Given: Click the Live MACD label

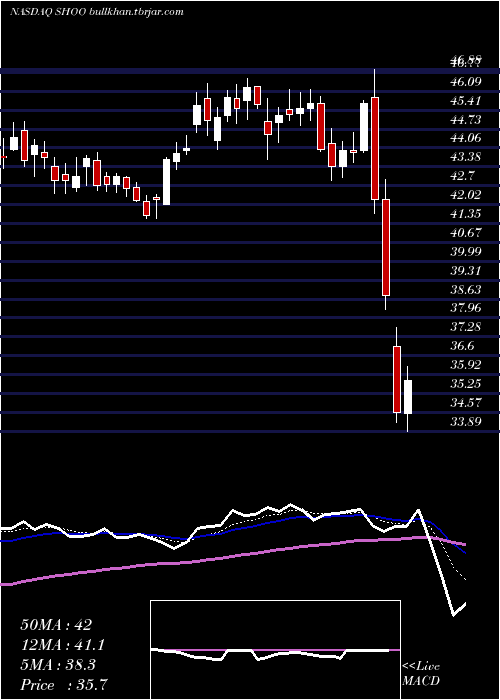Looking at the screenshot, I should 421,674.
